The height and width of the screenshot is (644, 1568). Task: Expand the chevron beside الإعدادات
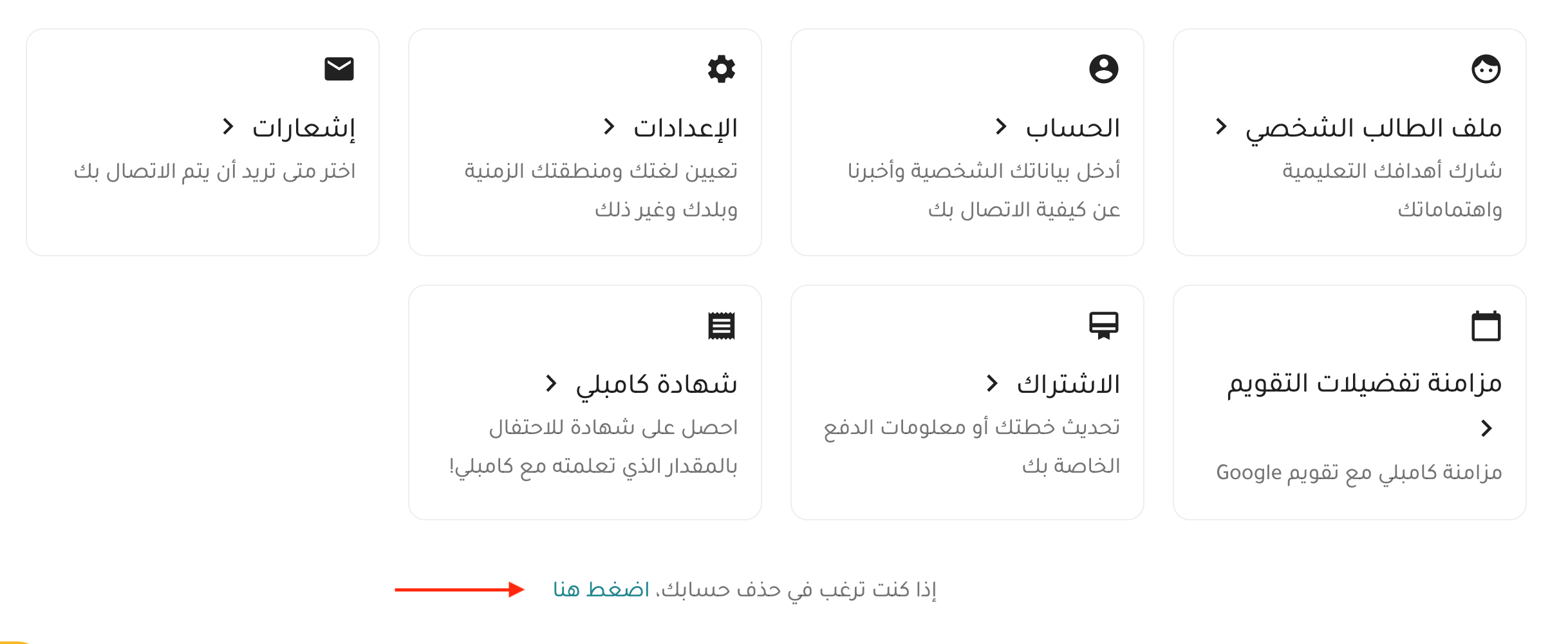click(609, 126)
